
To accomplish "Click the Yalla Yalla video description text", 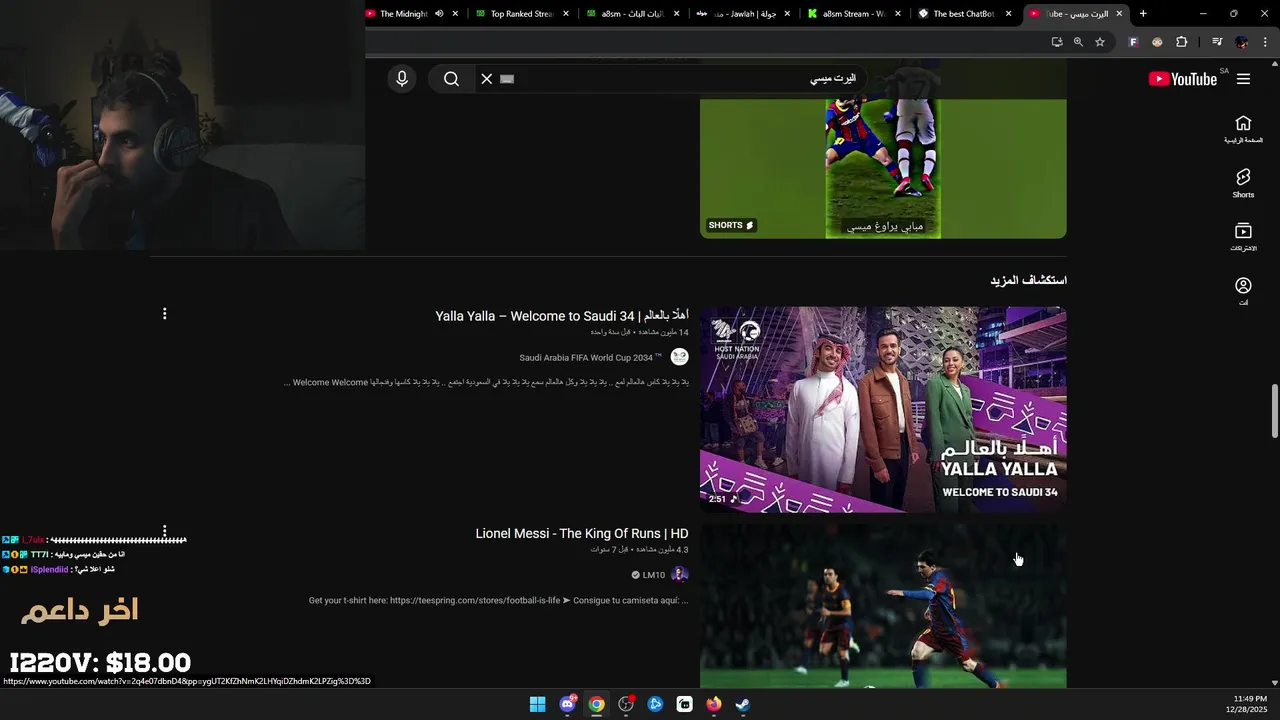I will (x=486, y=383).
